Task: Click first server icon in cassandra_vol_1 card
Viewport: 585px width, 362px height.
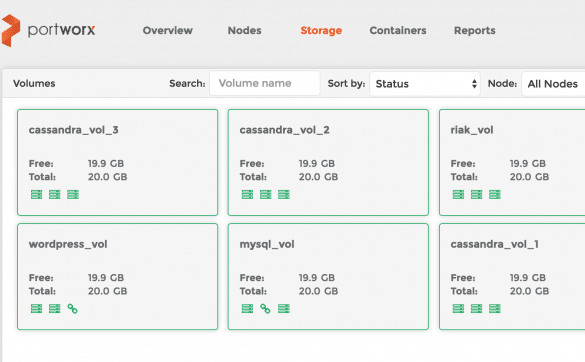Action: (x=458, y=309)
